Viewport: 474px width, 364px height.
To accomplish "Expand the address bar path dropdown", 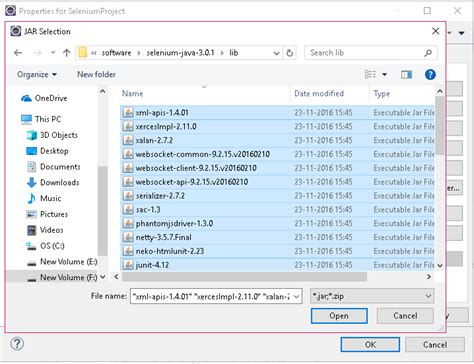I will (276, 53).
